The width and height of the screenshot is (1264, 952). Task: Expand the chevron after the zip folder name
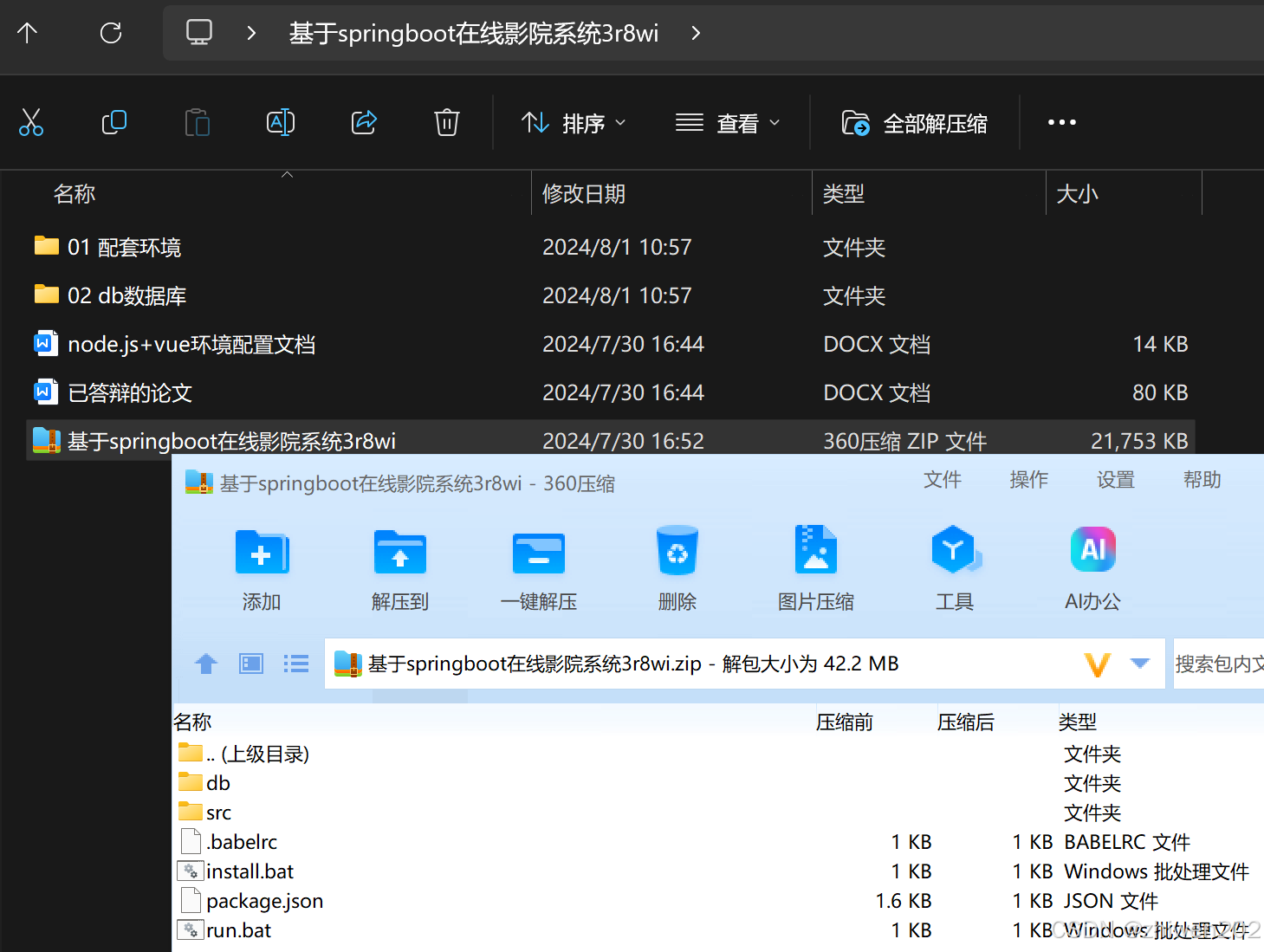[x=696, y=33]
